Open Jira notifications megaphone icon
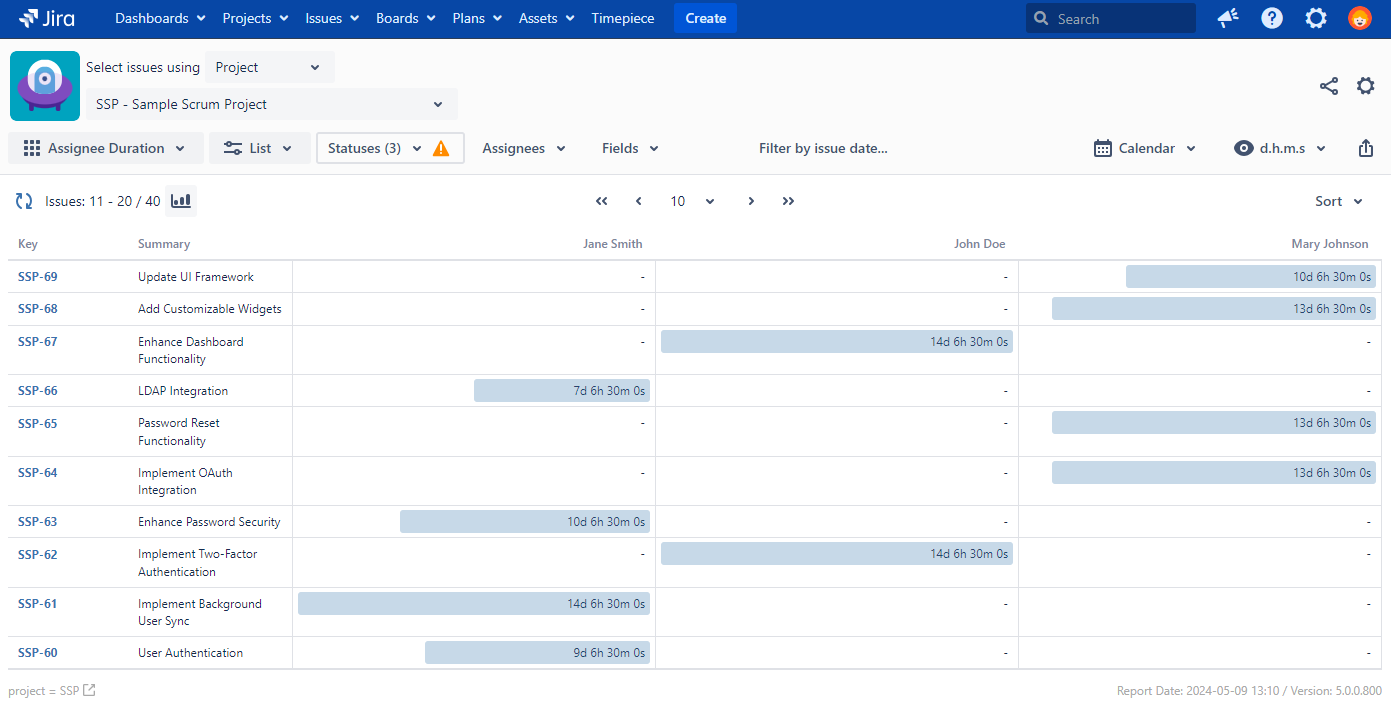This screenshot has height=704, width=1391. click(x=1228, y=18)
